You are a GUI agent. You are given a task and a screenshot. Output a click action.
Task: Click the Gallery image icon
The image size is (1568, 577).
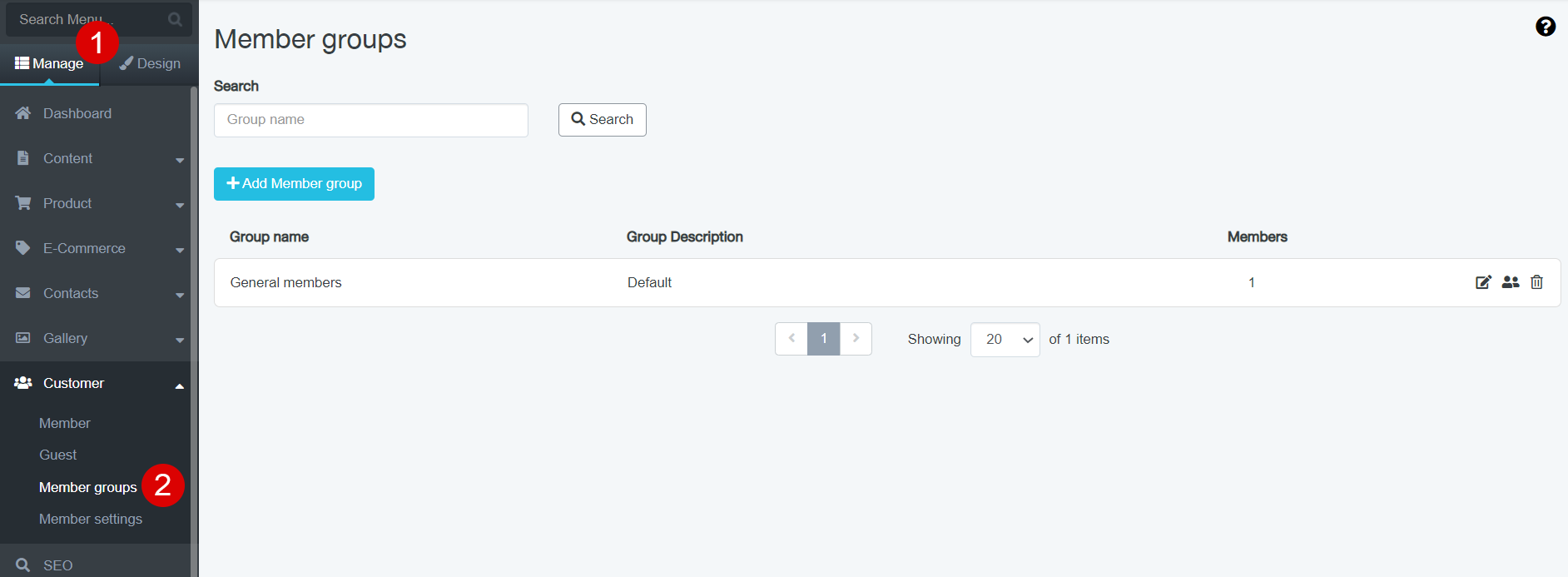click(23, 338)
